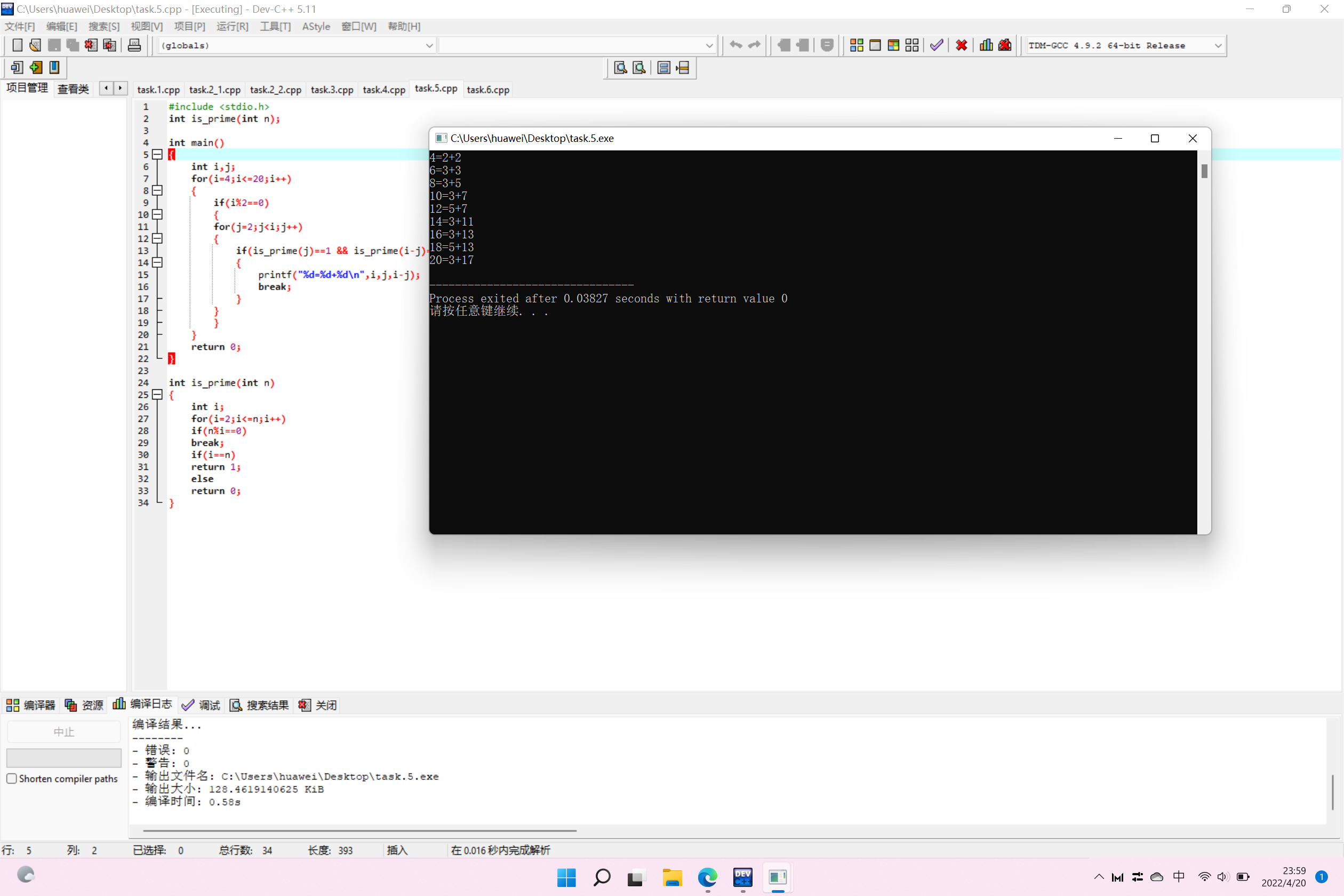The width and height of the screenshot is (1344, 896).
Task: Click the Print icon in toolbar
Action: 134,45
